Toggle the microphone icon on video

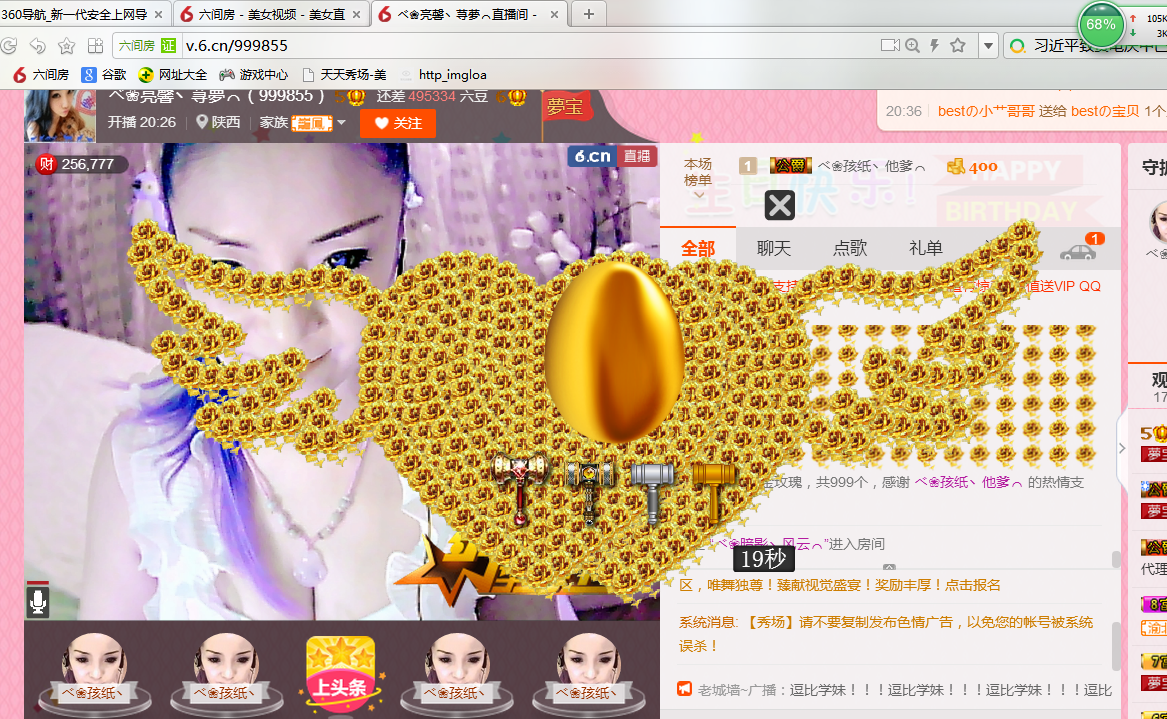[x=38, y=601]
